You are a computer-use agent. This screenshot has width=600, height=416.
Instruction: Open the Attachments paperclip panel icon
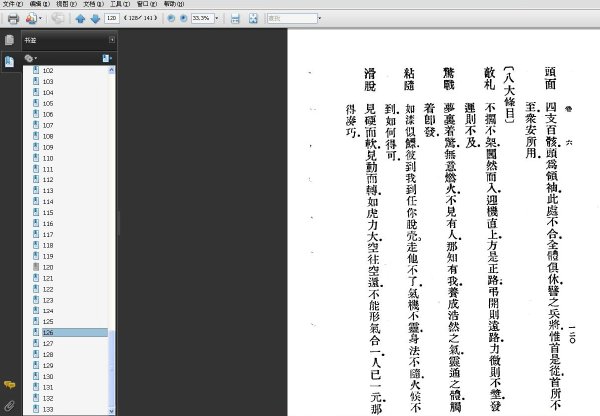click(x=9, y=405)
